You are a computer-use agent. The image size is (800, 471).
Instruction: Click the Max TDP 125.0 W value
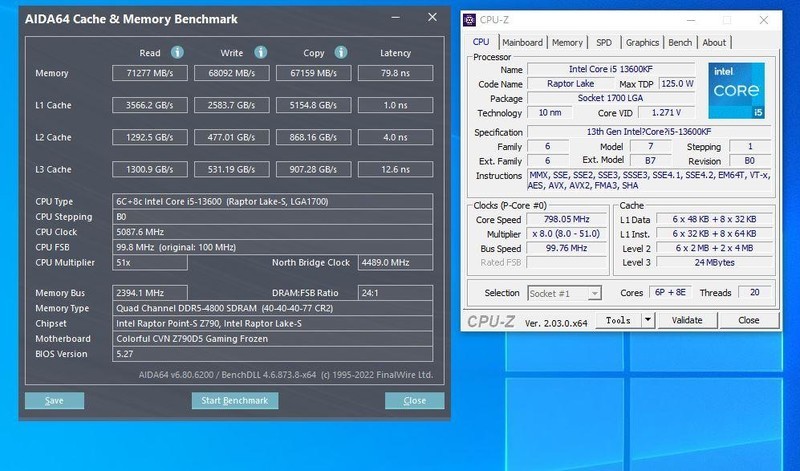pyautogui.click(x=677, y=84)
